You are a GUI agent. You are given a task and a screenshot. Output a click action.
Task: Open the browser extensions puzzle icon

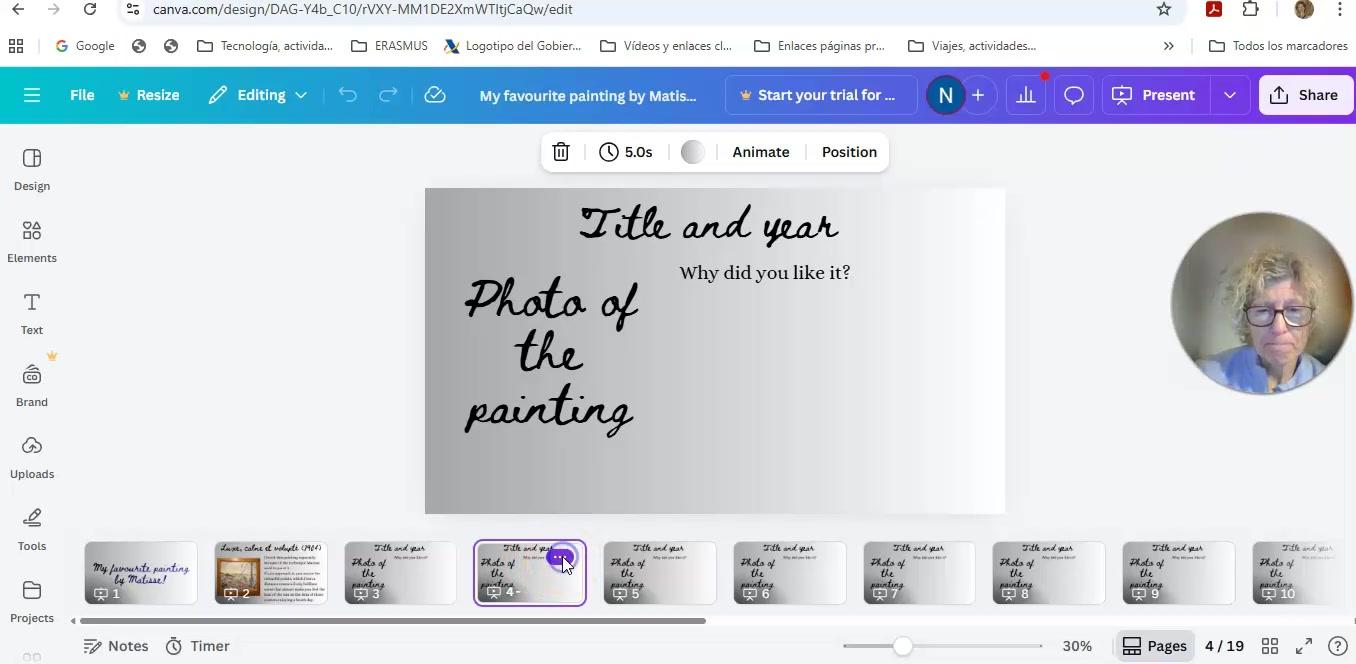(1251, 9)
